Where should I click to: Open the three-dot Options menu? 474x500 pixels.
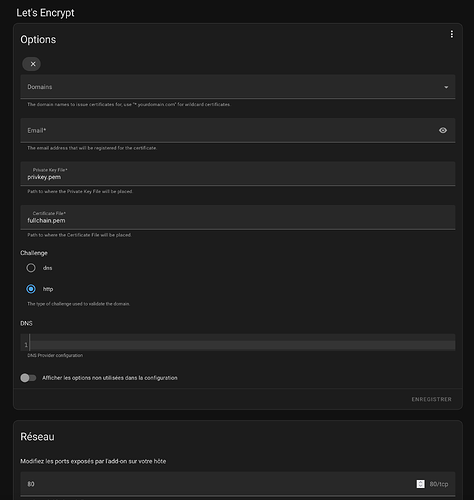pos(452,34)
